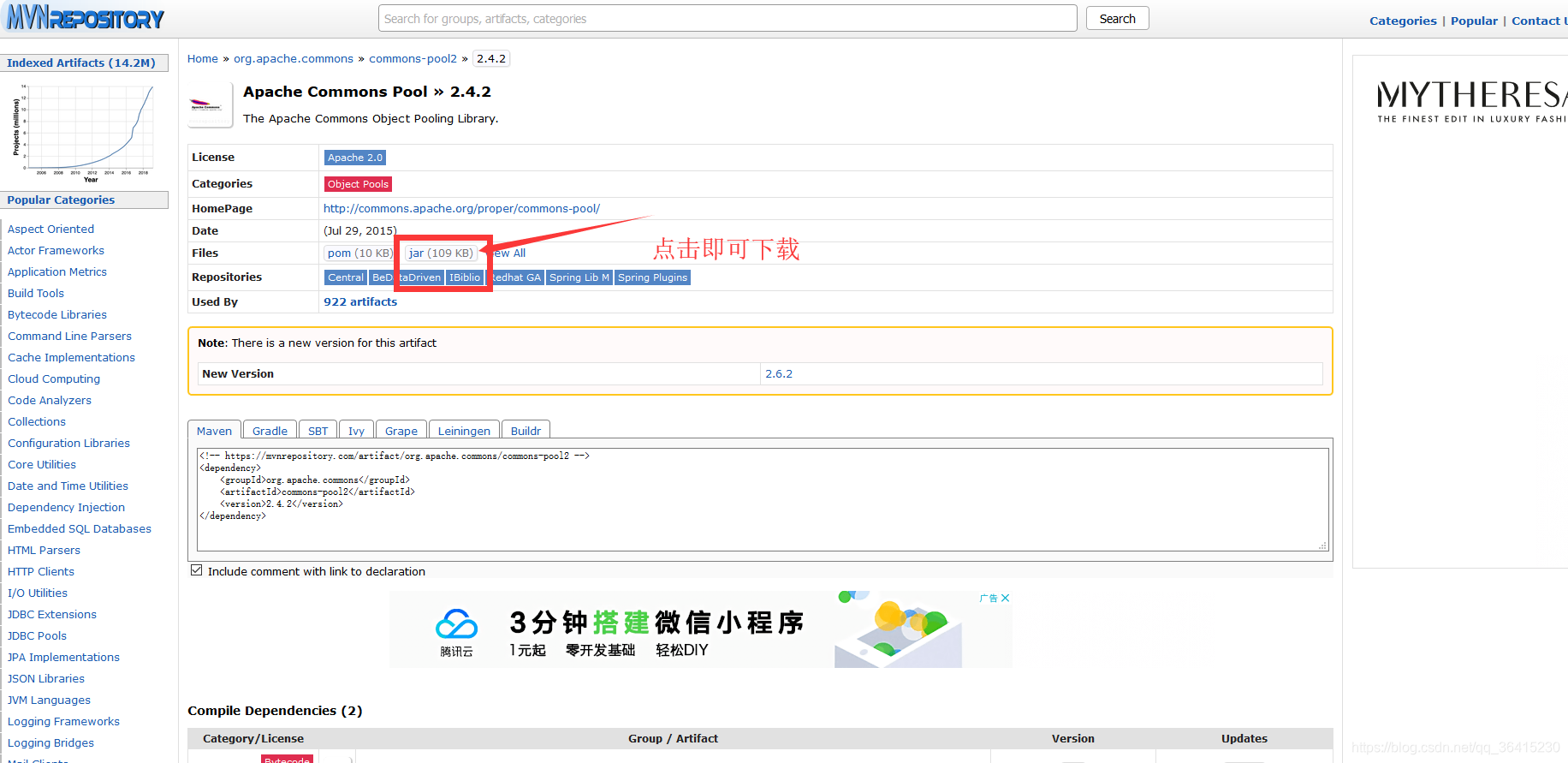Download the jar (109 KB) file

pos(441,253)
